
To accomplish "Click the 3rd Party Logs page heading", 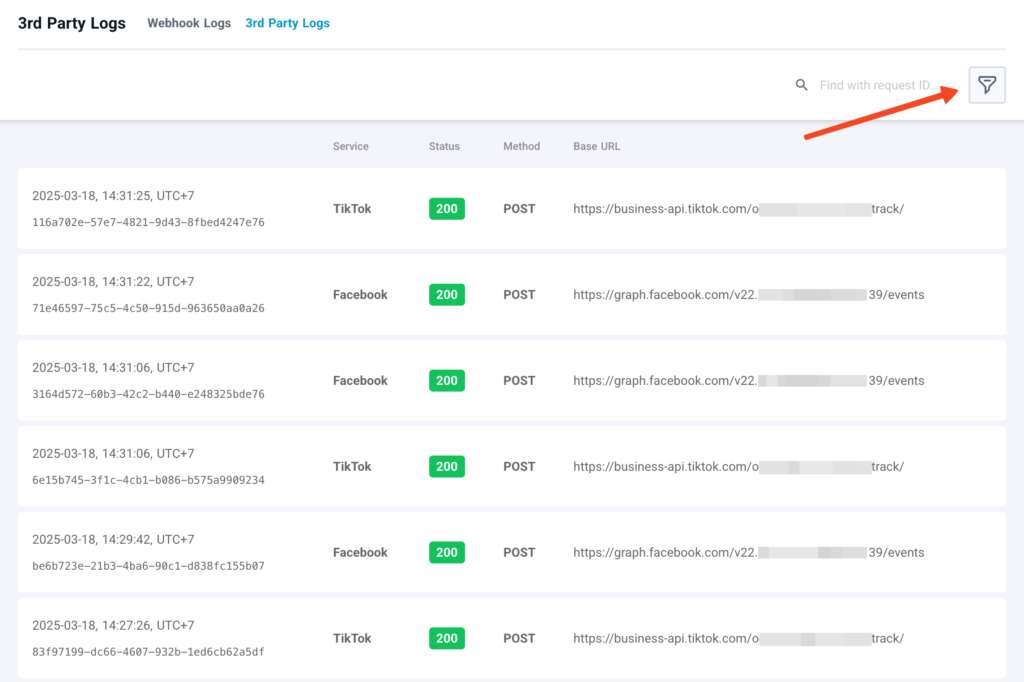I will (x=72, y=23).
